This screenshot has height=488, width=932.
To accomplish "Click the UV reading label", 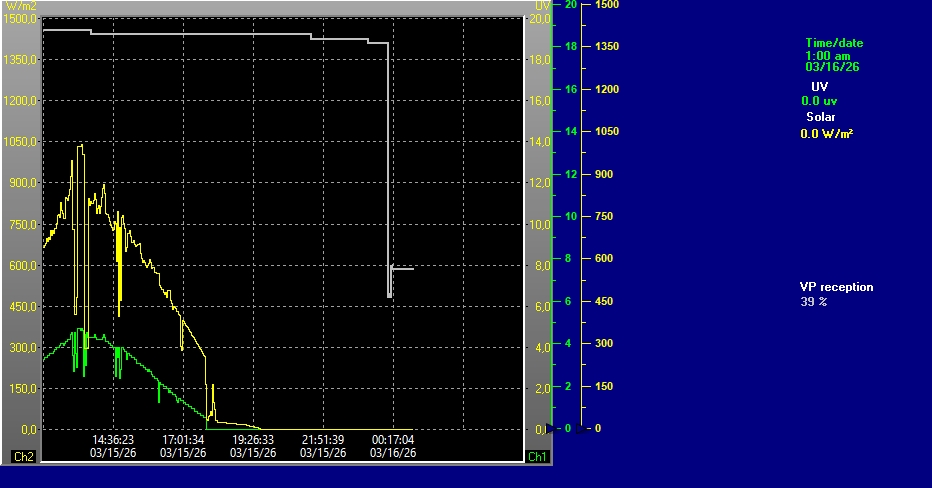I will point(819,87).
